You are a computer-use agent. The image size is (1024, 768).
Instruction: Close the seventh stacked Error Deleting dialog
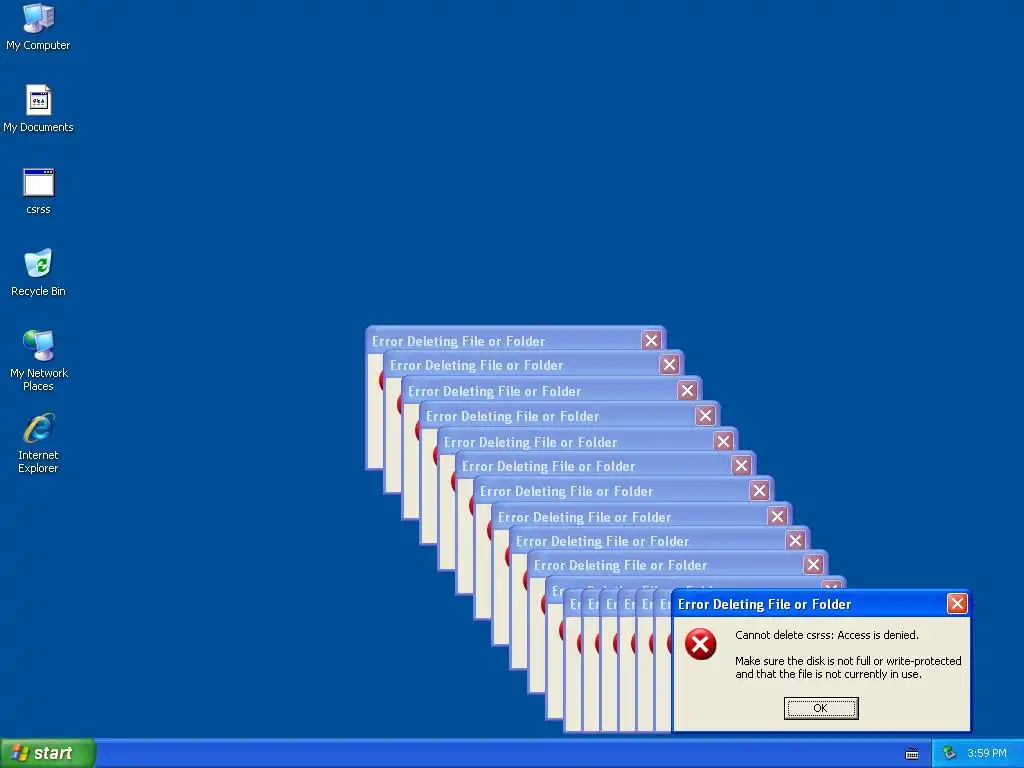(759, 490)
